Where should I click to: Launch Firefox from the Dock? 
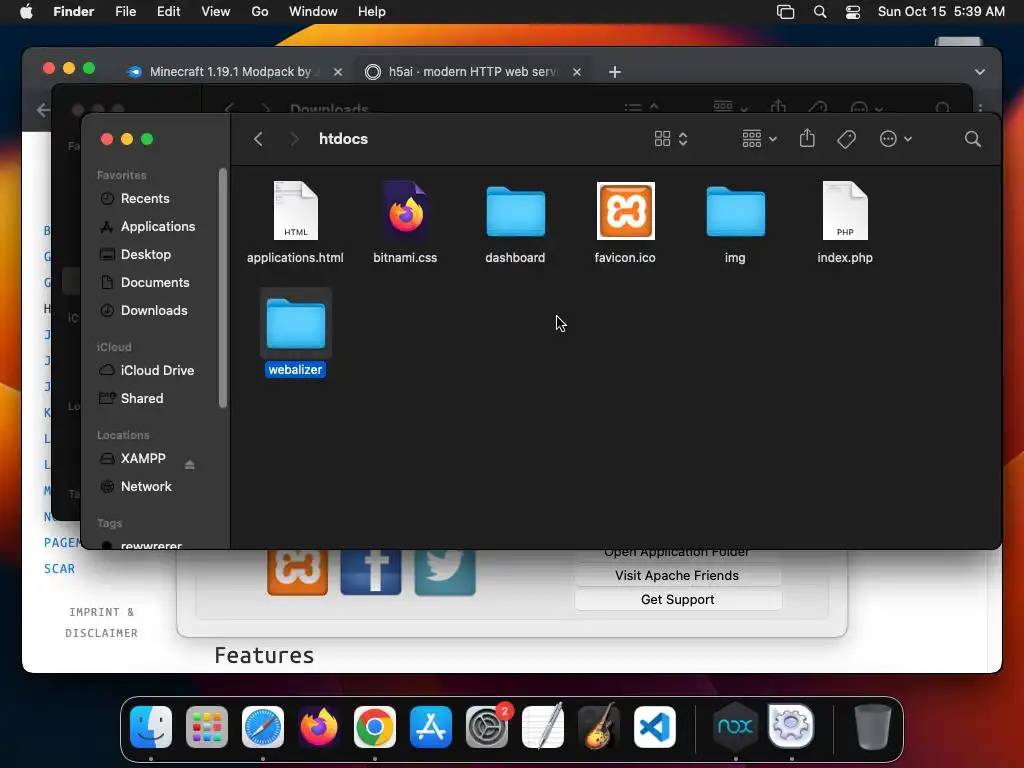(x=319, y=727)
